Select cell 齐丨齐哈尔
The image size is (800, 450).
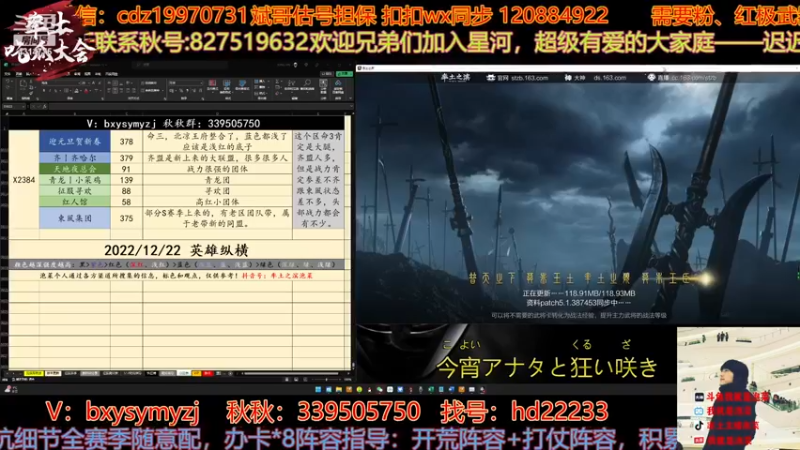click(x=75, y=158)
